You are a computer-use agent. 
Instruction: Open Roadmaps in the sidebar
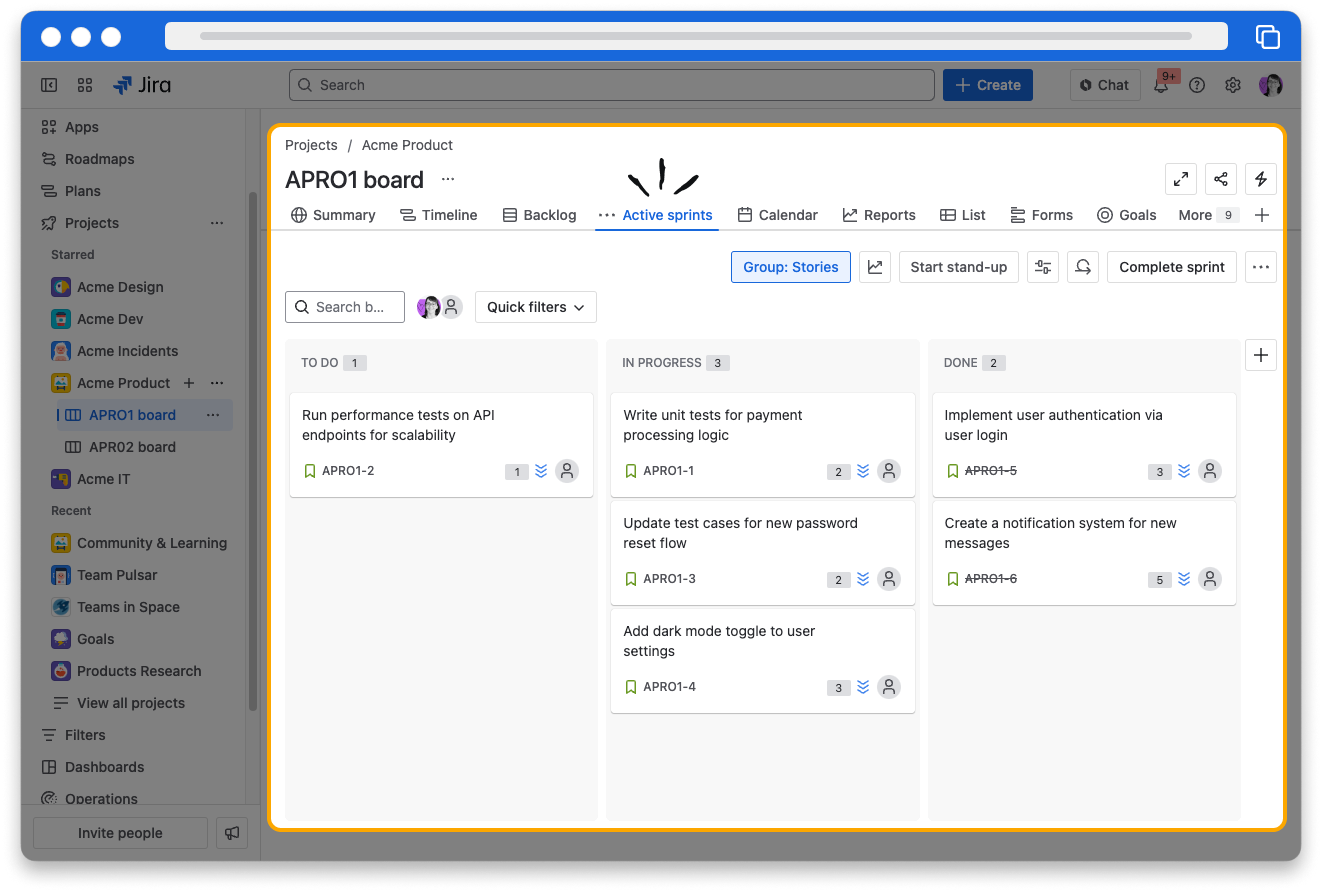(99, 159)
